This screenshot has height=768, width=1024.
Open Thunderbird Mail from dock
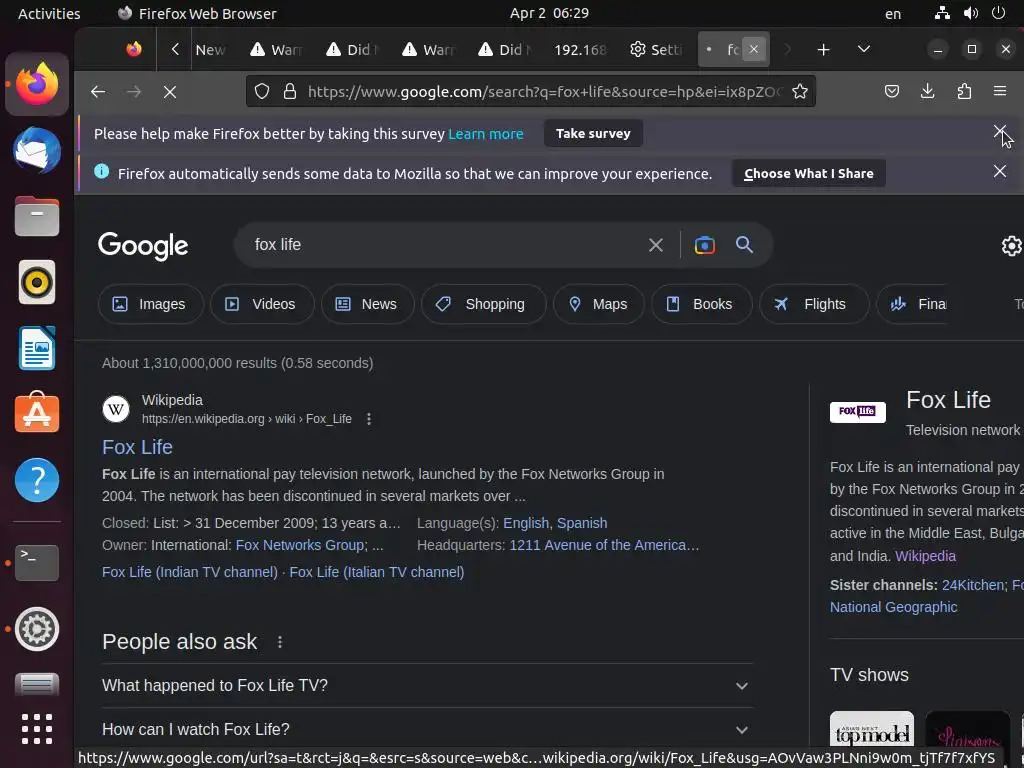click(37, 150)
